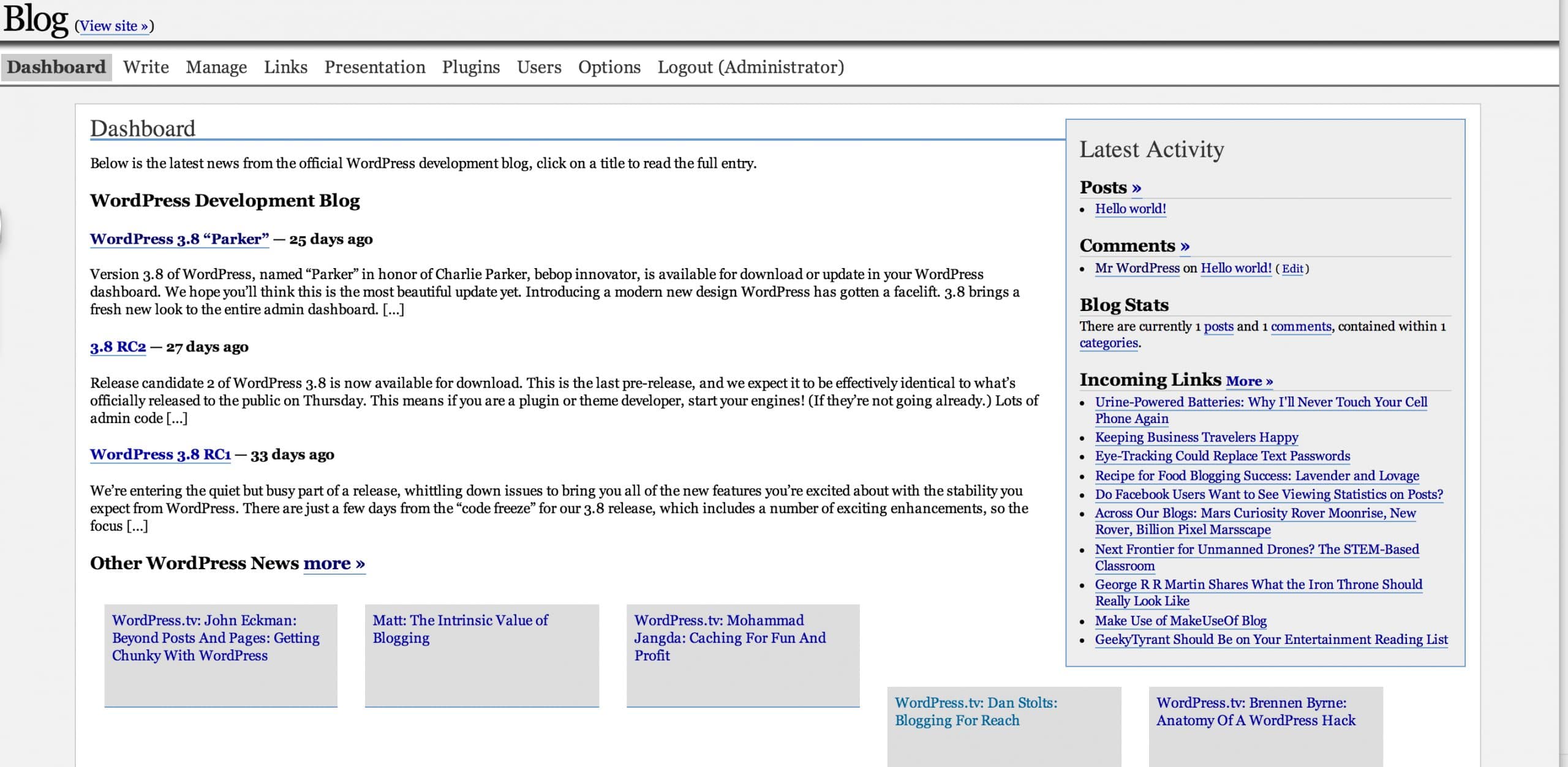Click Incoming Links More » link
Screen dimensions: 1568x767
click(x=1249, y=381)
